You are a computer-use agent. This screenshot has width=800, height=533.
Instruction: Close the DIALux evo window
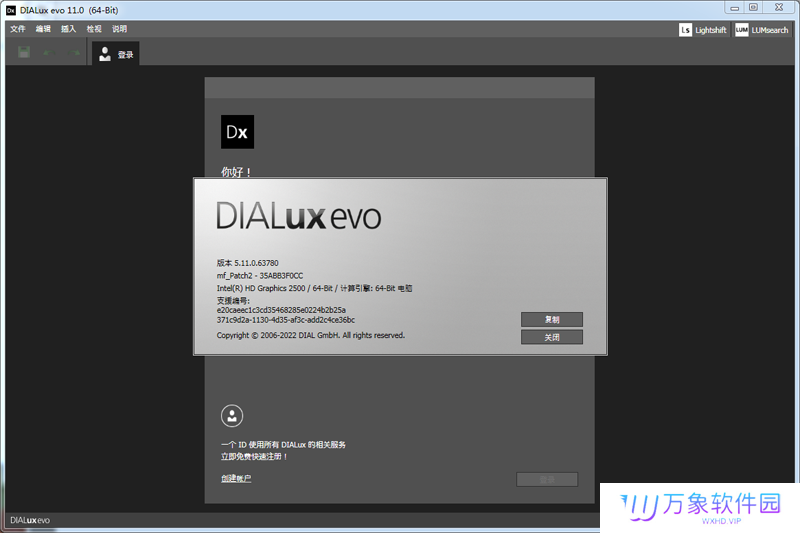tap(779, 8)
